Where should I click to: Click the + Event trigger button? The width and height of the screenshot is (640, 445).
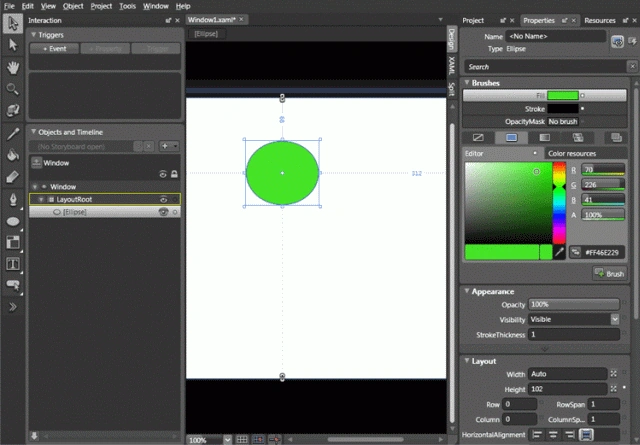[x=54, y=49]
